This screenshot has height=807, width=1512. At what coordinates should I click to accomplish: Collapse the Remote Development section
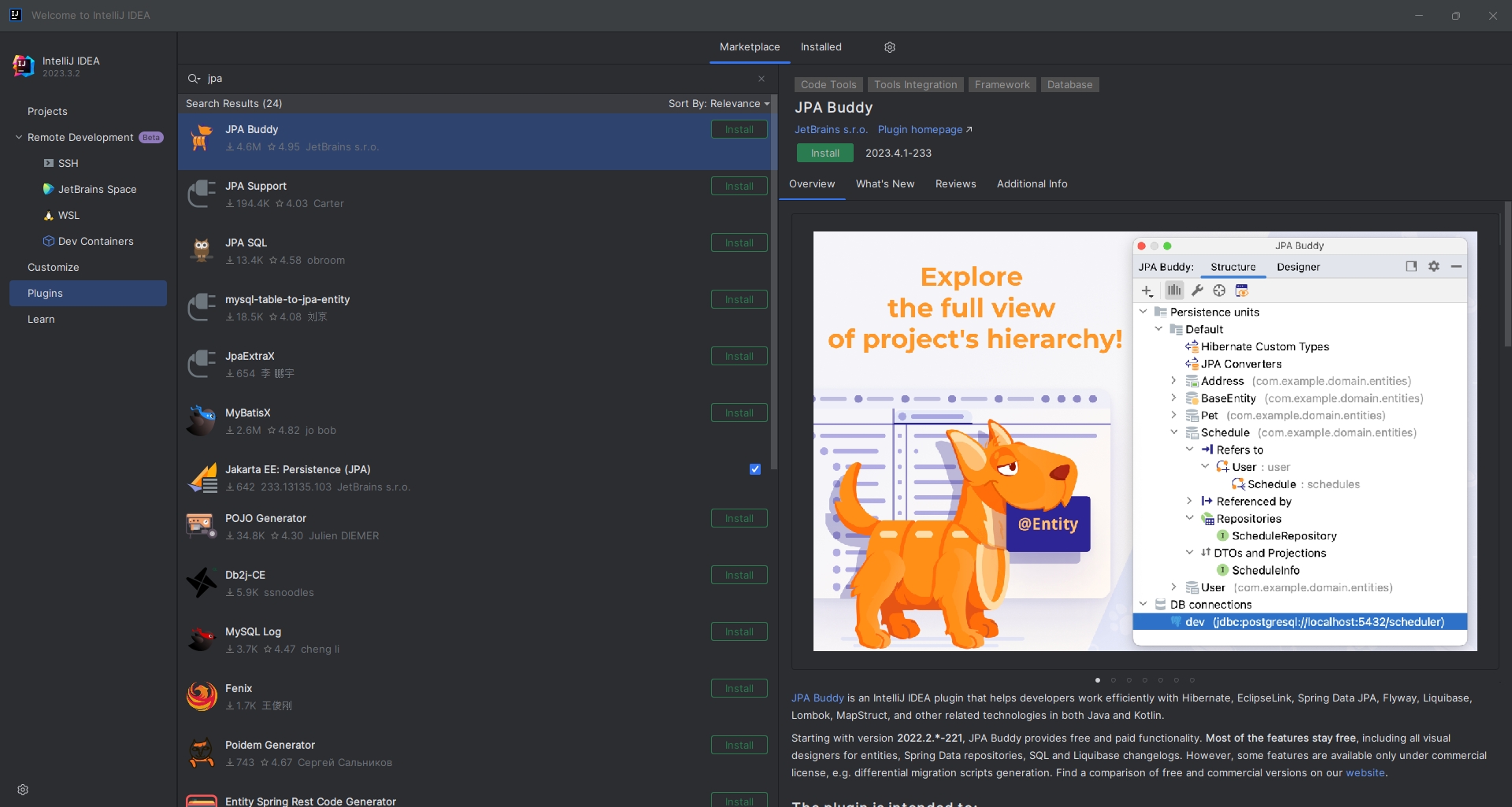19,137
